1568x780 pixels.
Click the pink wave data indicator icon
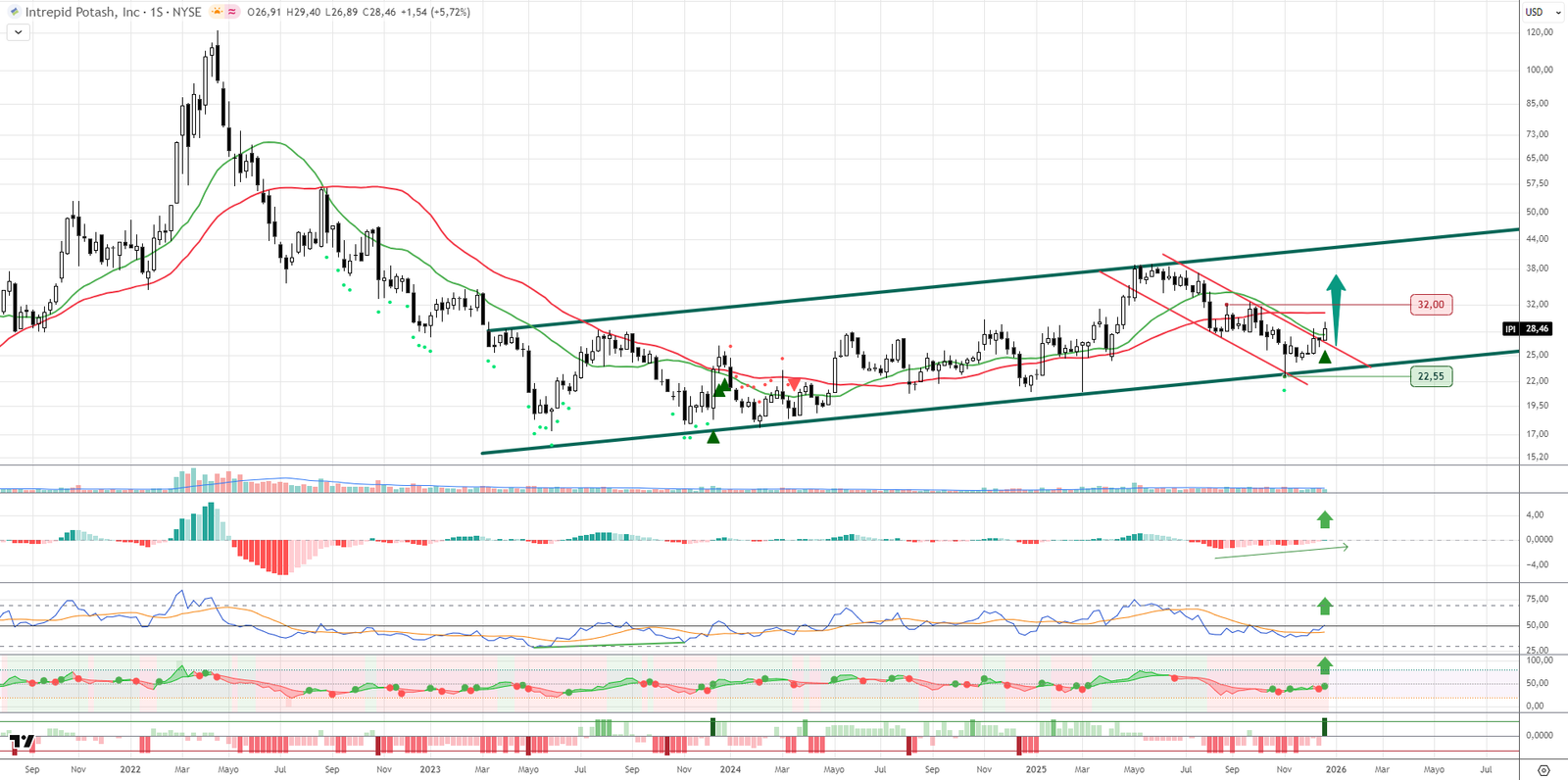(233, 13)
